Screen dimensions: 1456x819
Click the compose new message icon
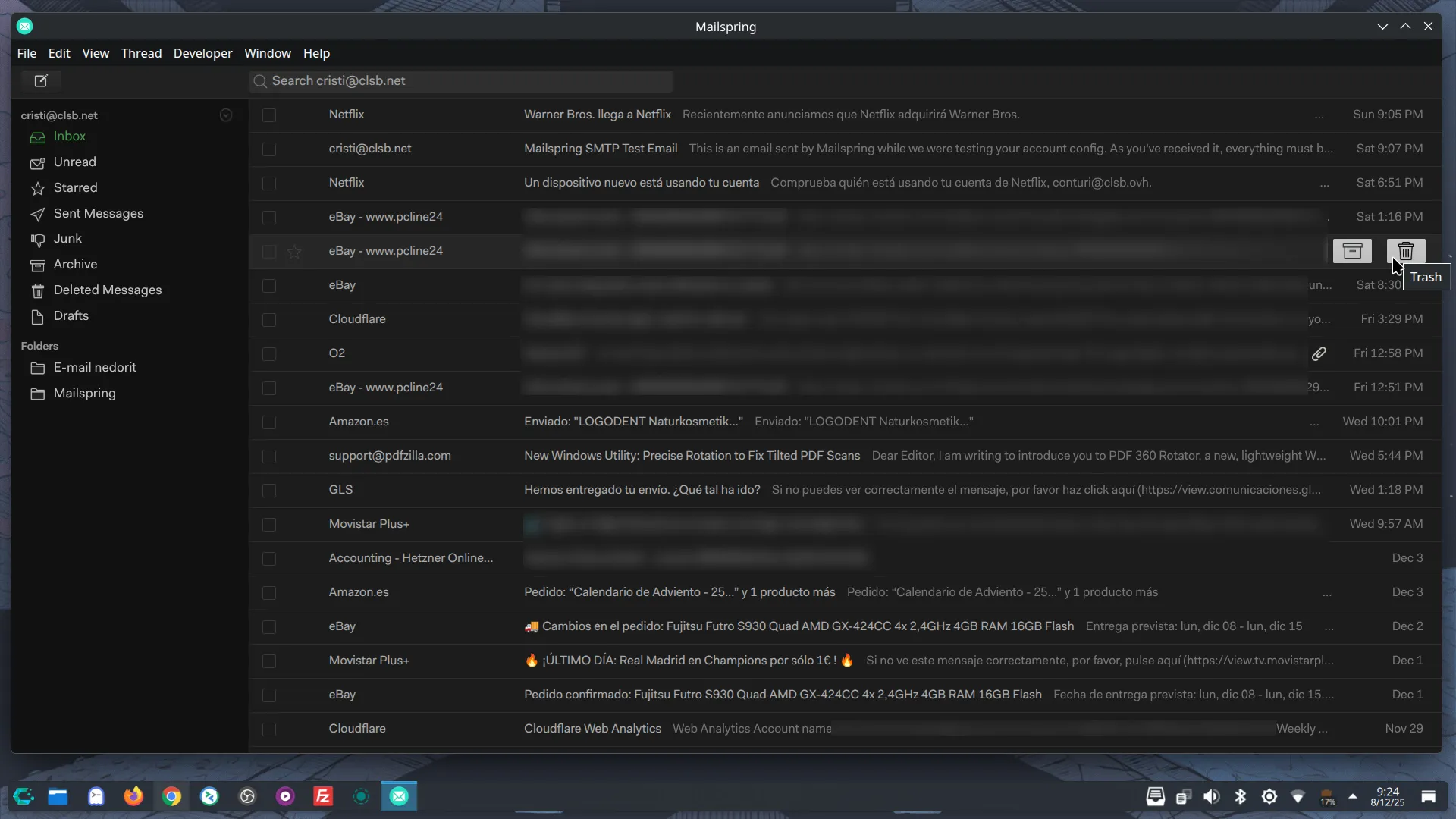41,80
